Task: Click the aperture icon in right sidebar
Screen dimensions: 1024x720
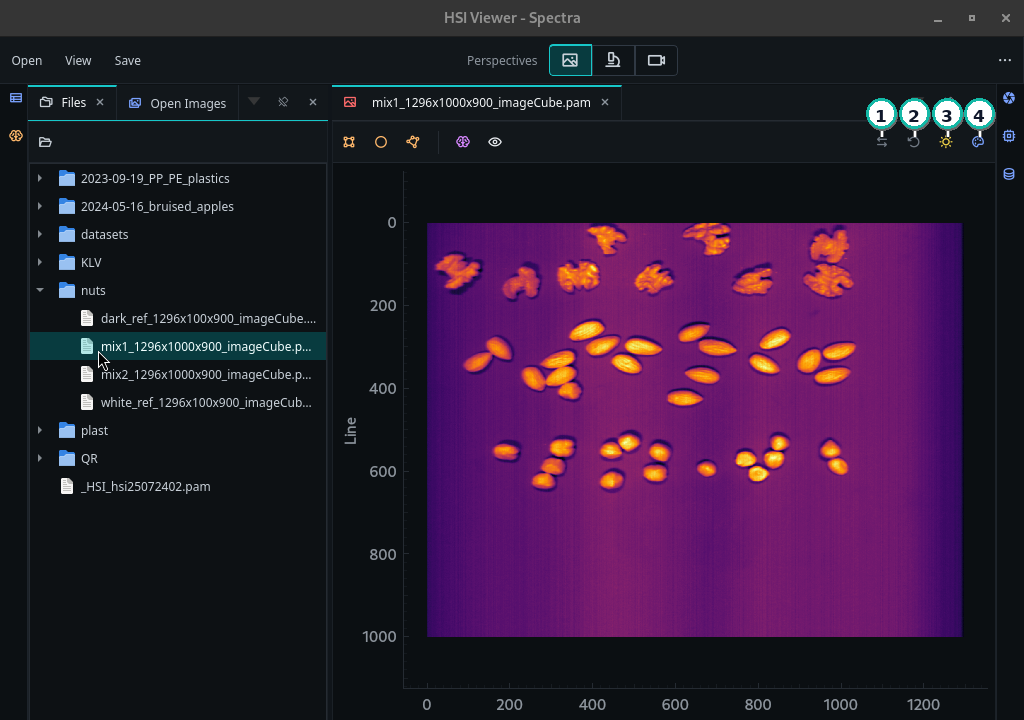Action: [1009, 98]
